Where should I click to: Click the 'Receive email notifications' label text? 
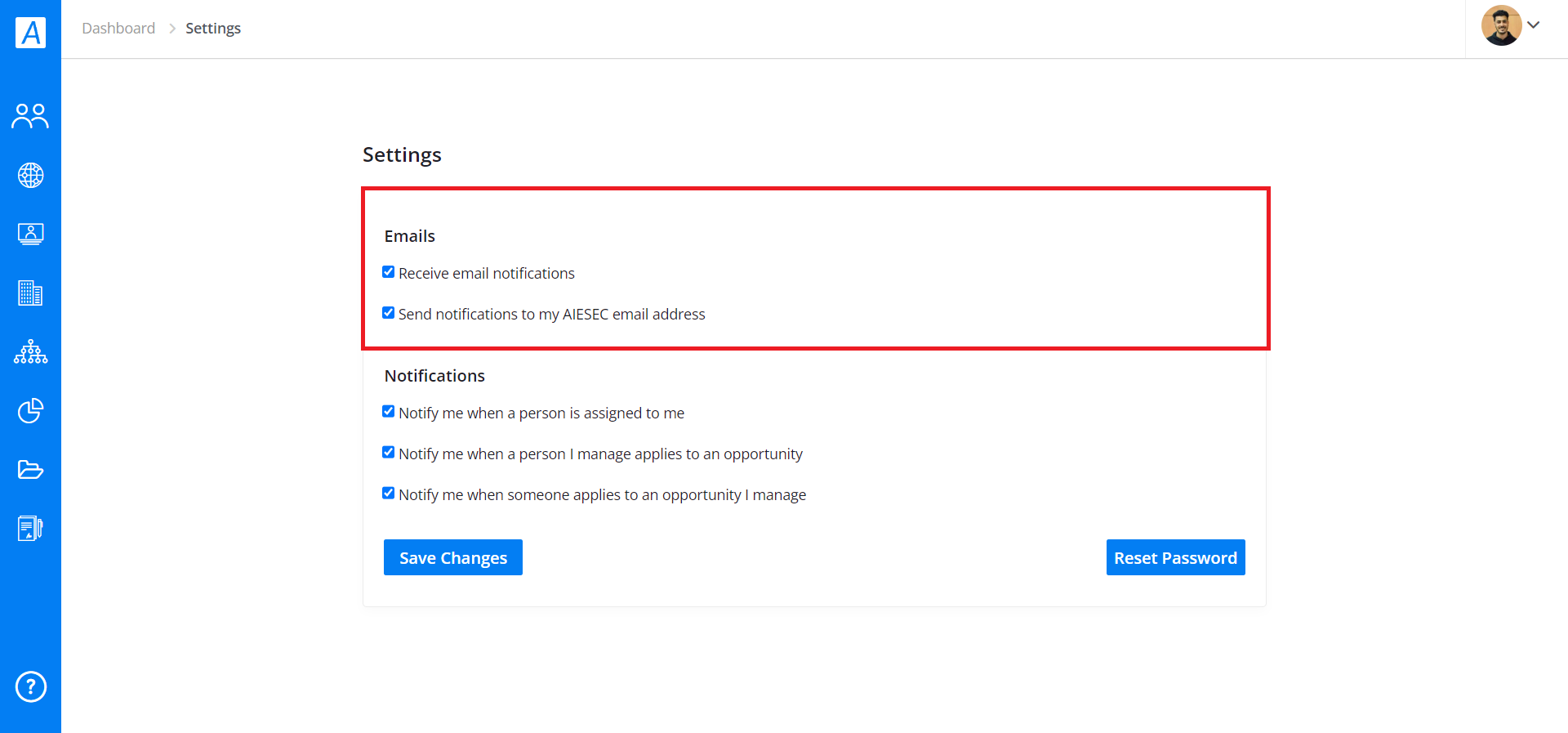pyautogui.click(x=487, y=274)
